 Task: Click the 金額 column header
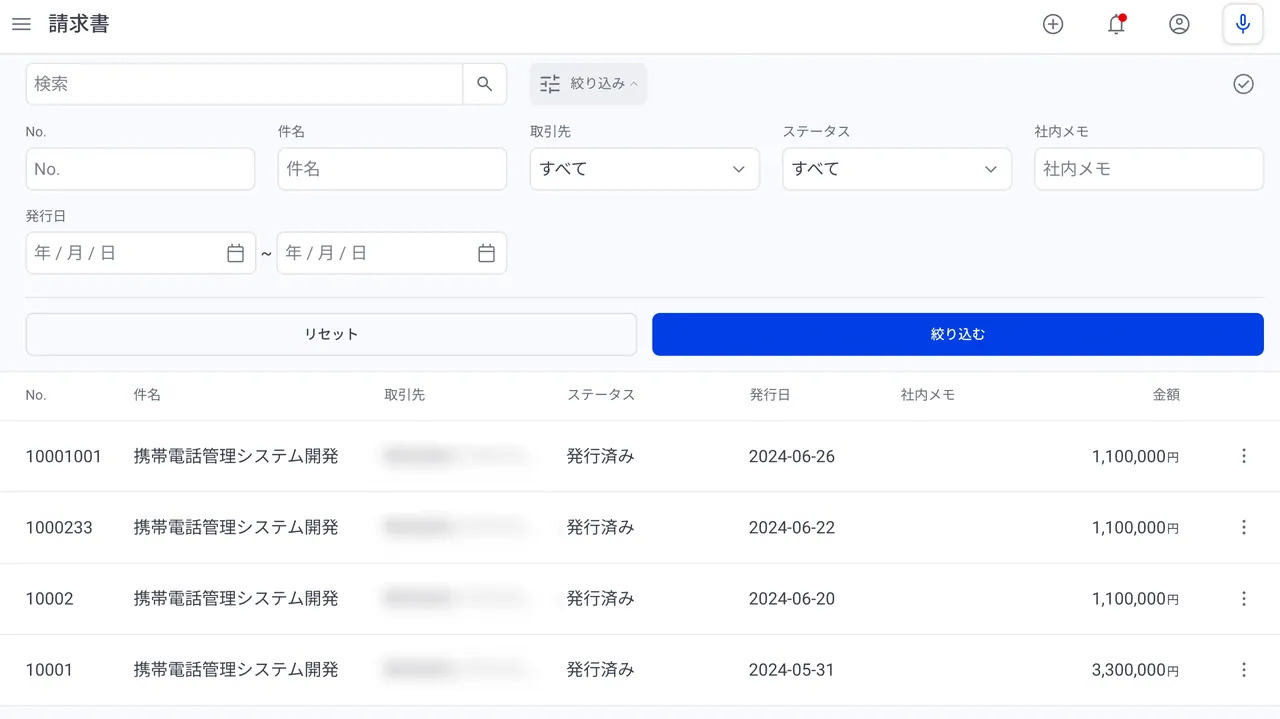(x=1166, y=395)
